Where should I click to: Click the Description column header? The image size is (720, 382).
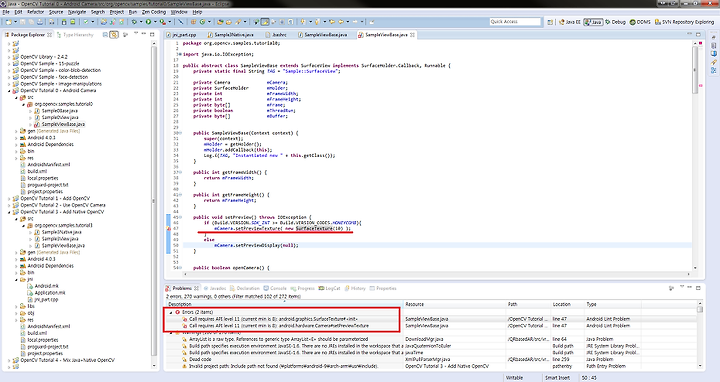tap(284, 304)
